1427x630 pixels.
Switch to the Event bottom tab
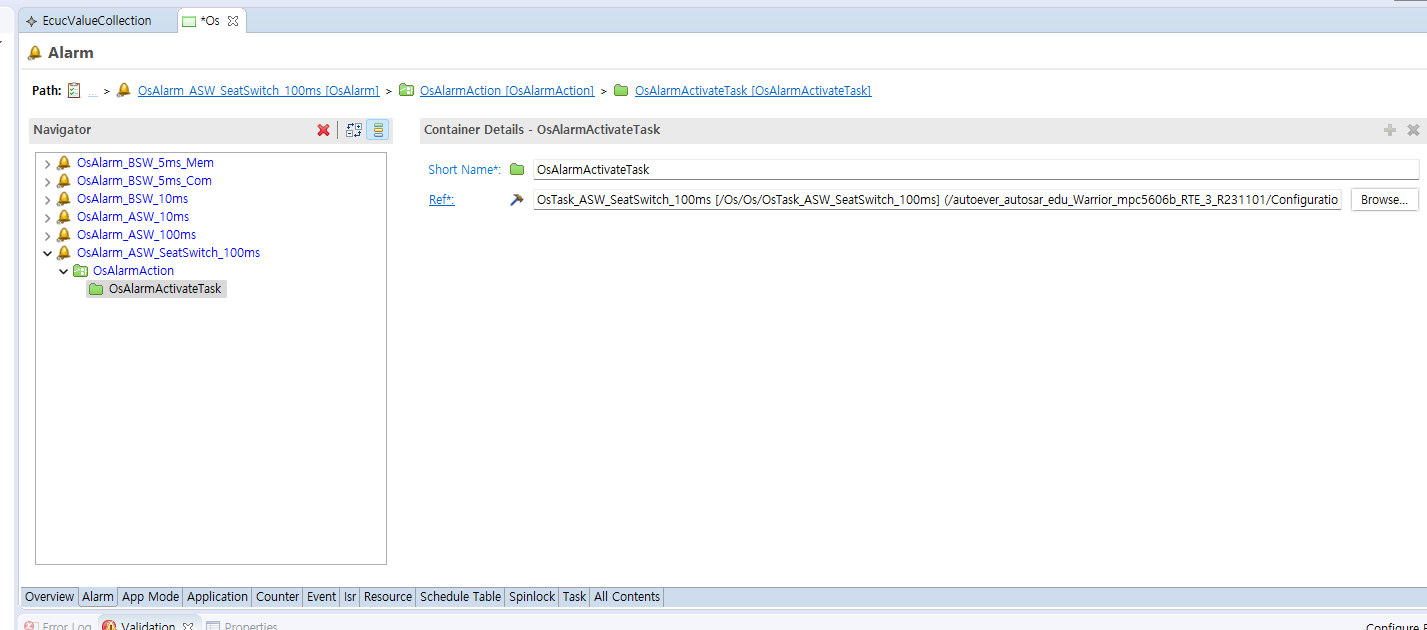(321, 597)
